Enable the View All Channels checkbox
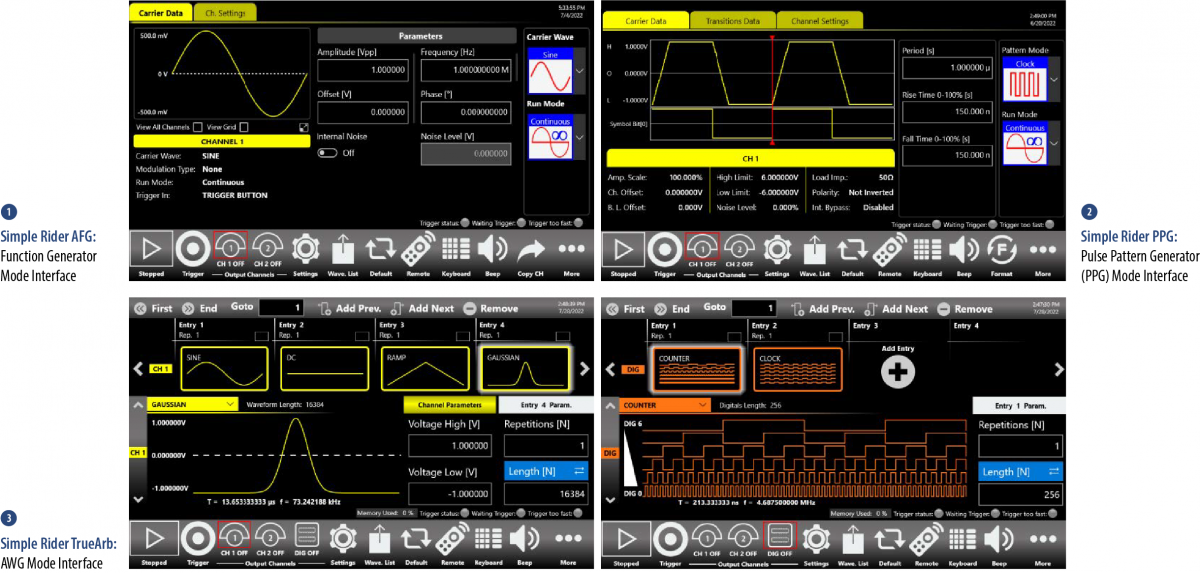 pyautogui.click(x=197, y=127)
